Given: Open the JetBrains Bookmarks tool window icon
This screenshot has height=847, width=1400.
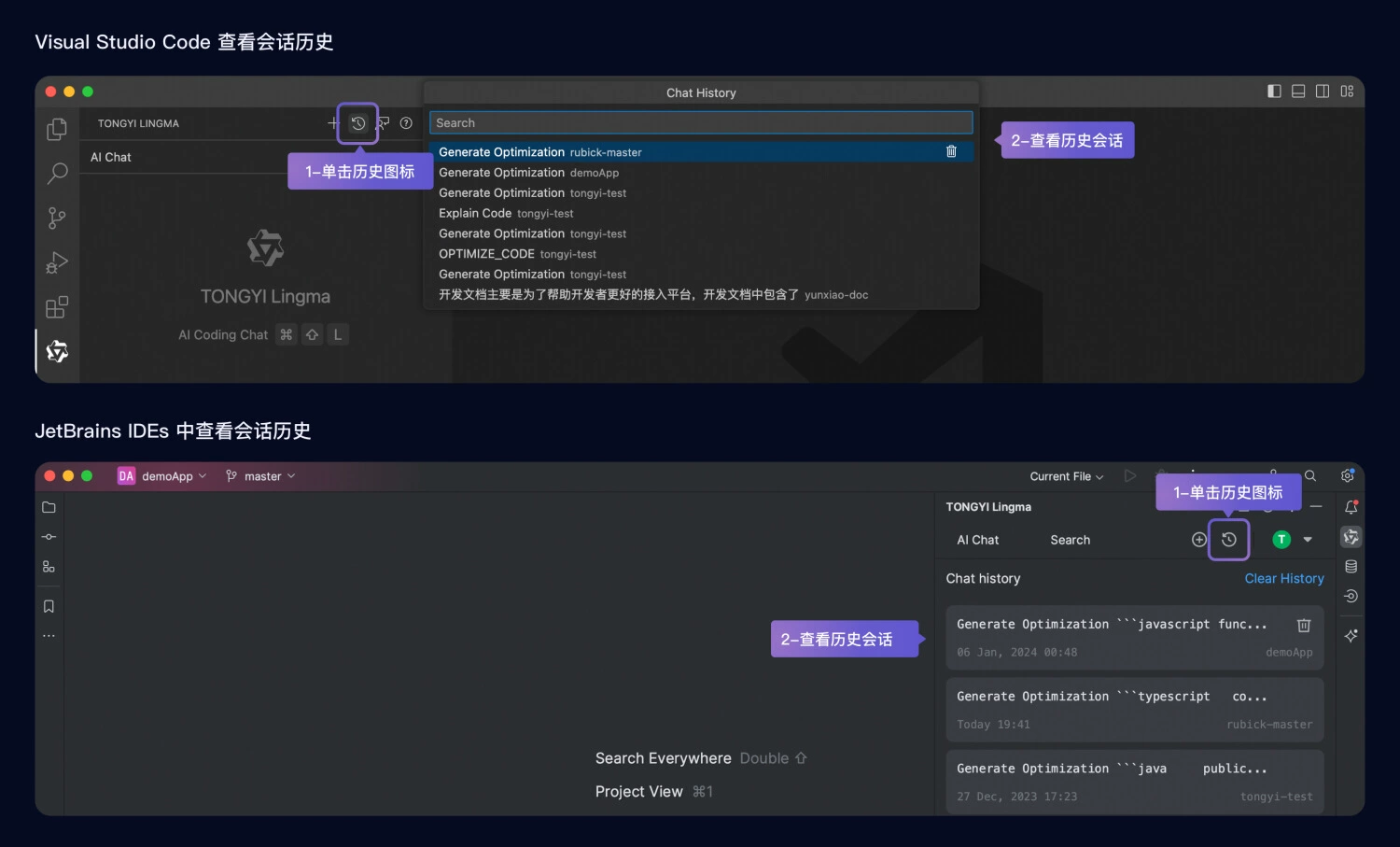Looking at the screenshot, I should click(x=49, y=606).
